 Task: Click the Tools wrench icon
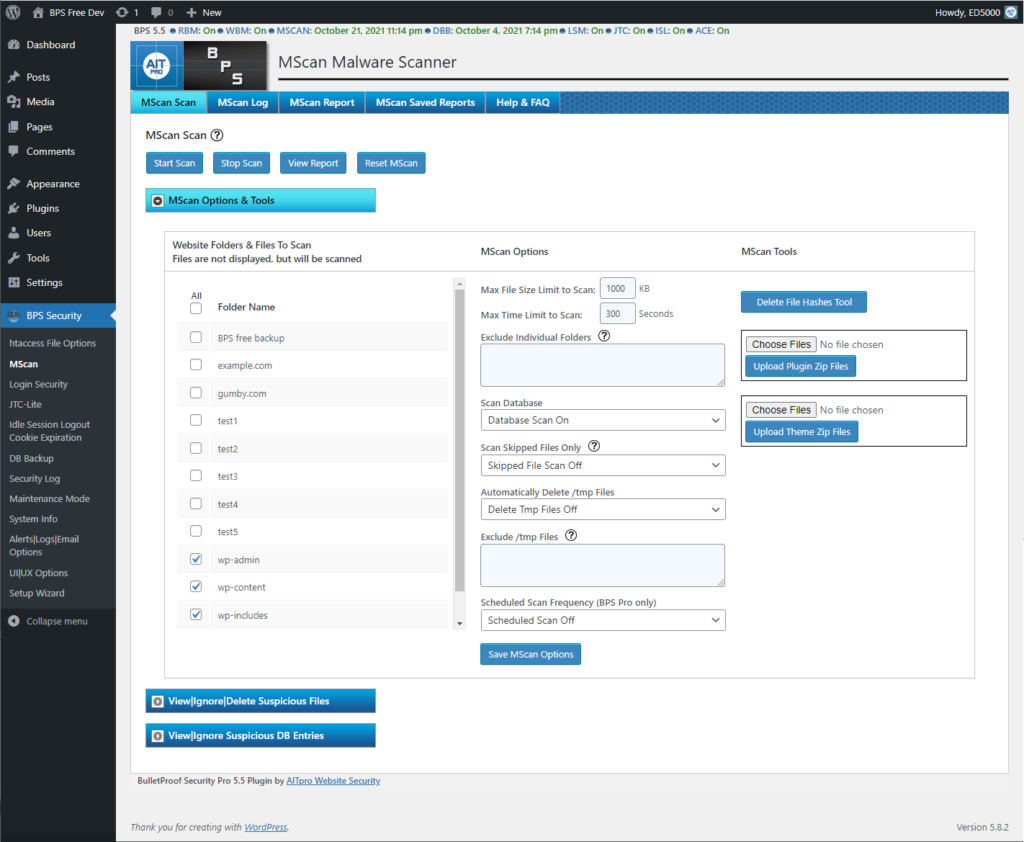pos(14,258)
